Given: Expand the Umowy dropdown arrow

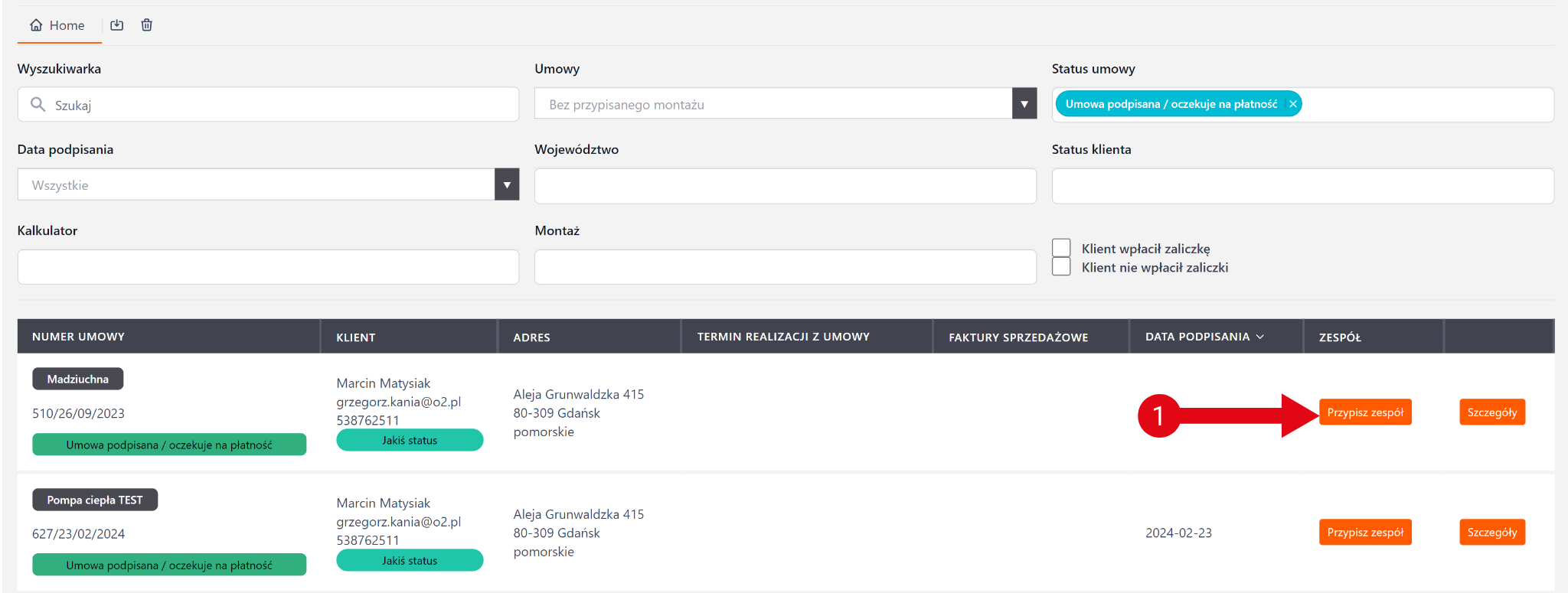Looking at the screenshot, I should [x=1024, y=104].
